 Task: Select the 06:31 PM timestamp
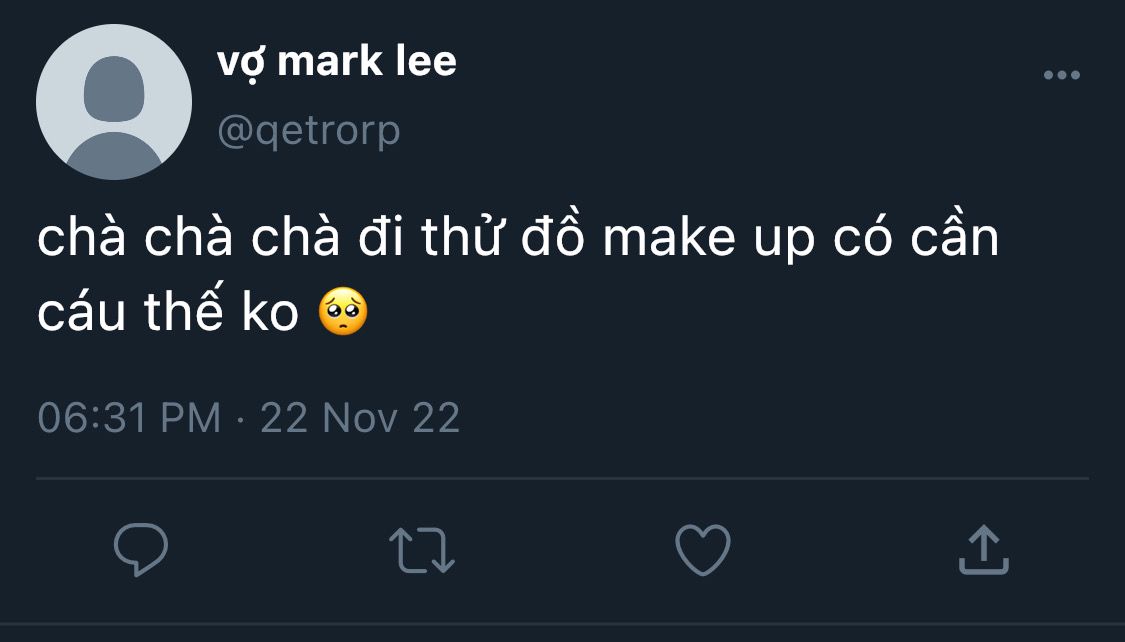point(129,417)
